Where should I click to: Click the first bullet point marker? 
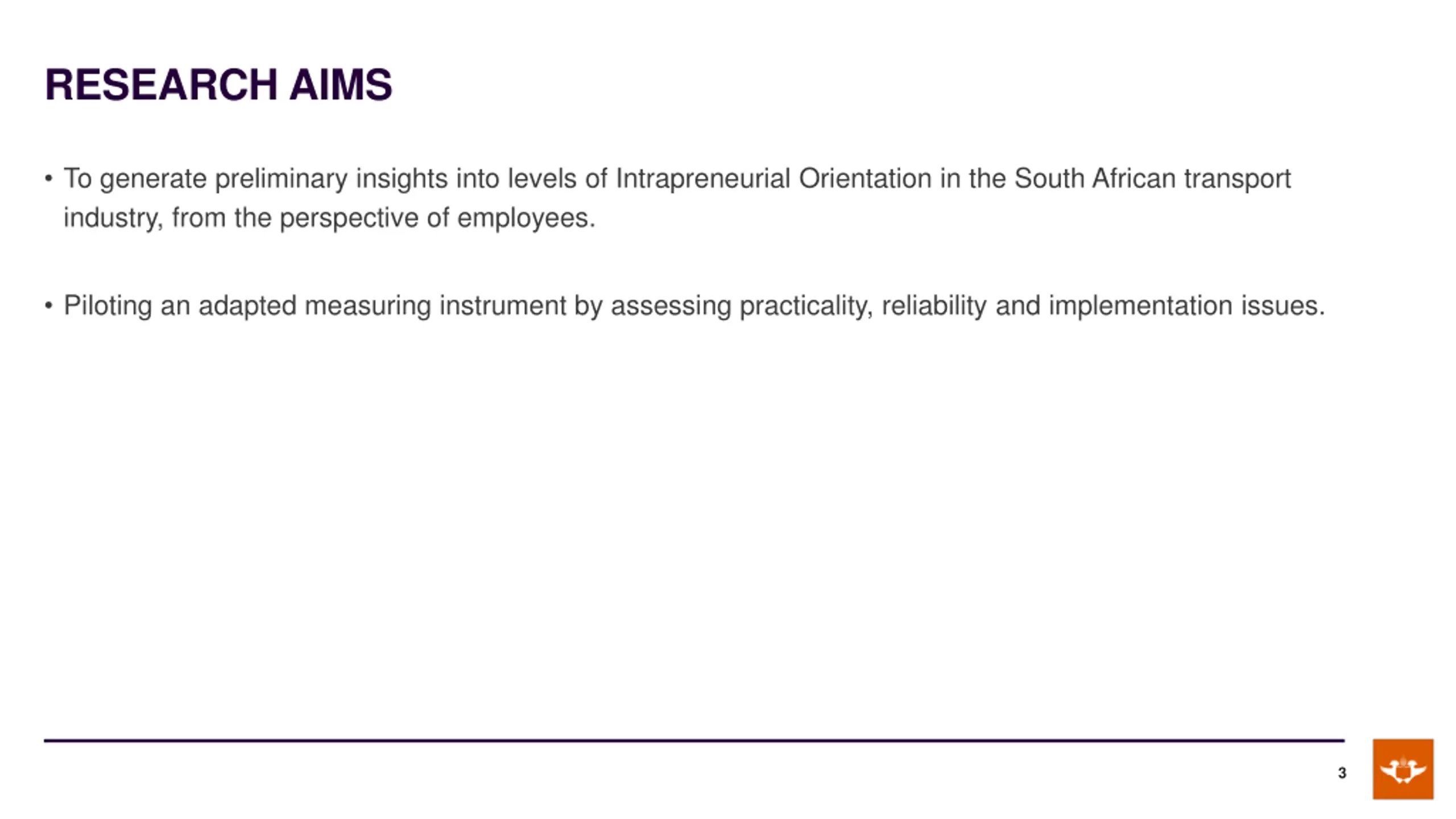pos(48,179)
